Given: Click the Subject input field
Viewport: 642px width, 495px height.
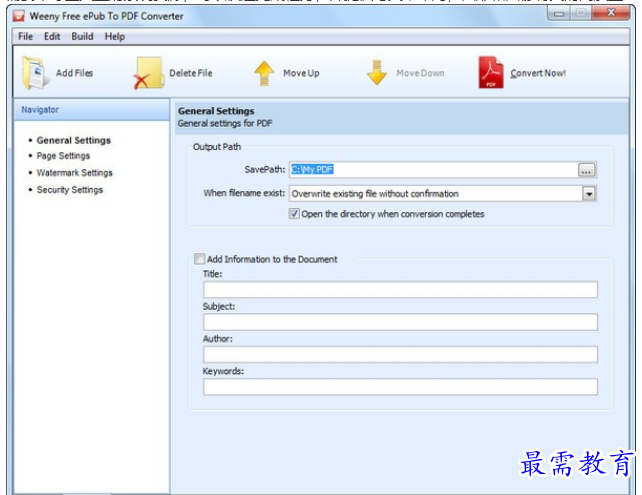Looking at the screenshot, I should tap(400, 322).
